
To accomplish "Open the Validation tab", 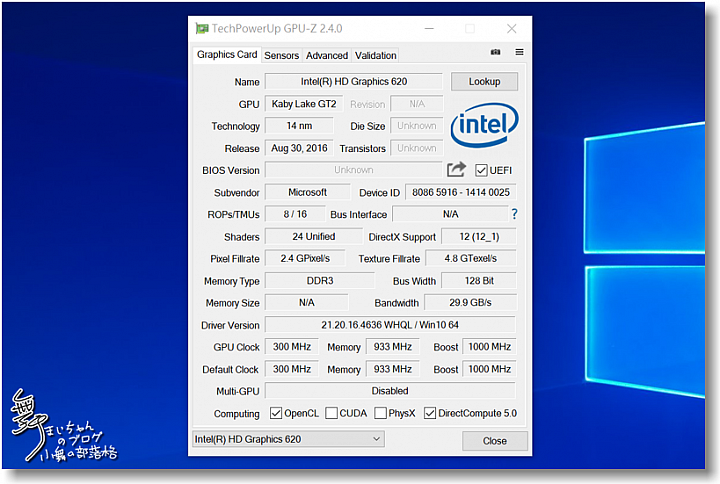I will tap(376, 56).
